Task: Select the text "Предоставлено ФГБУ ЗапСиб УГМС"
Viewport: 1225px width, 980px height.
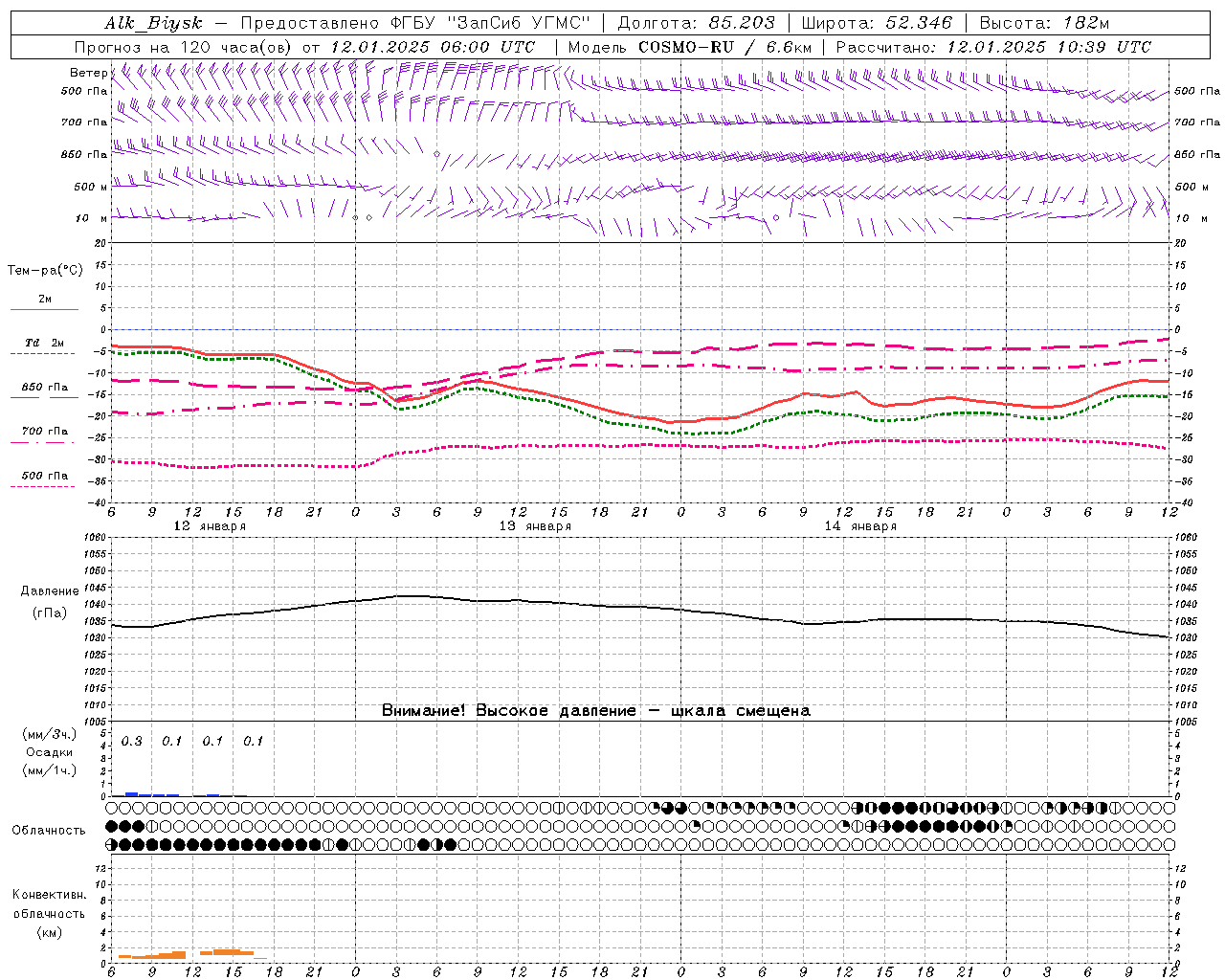Action: pyautogui.click(x=415, y=24)
